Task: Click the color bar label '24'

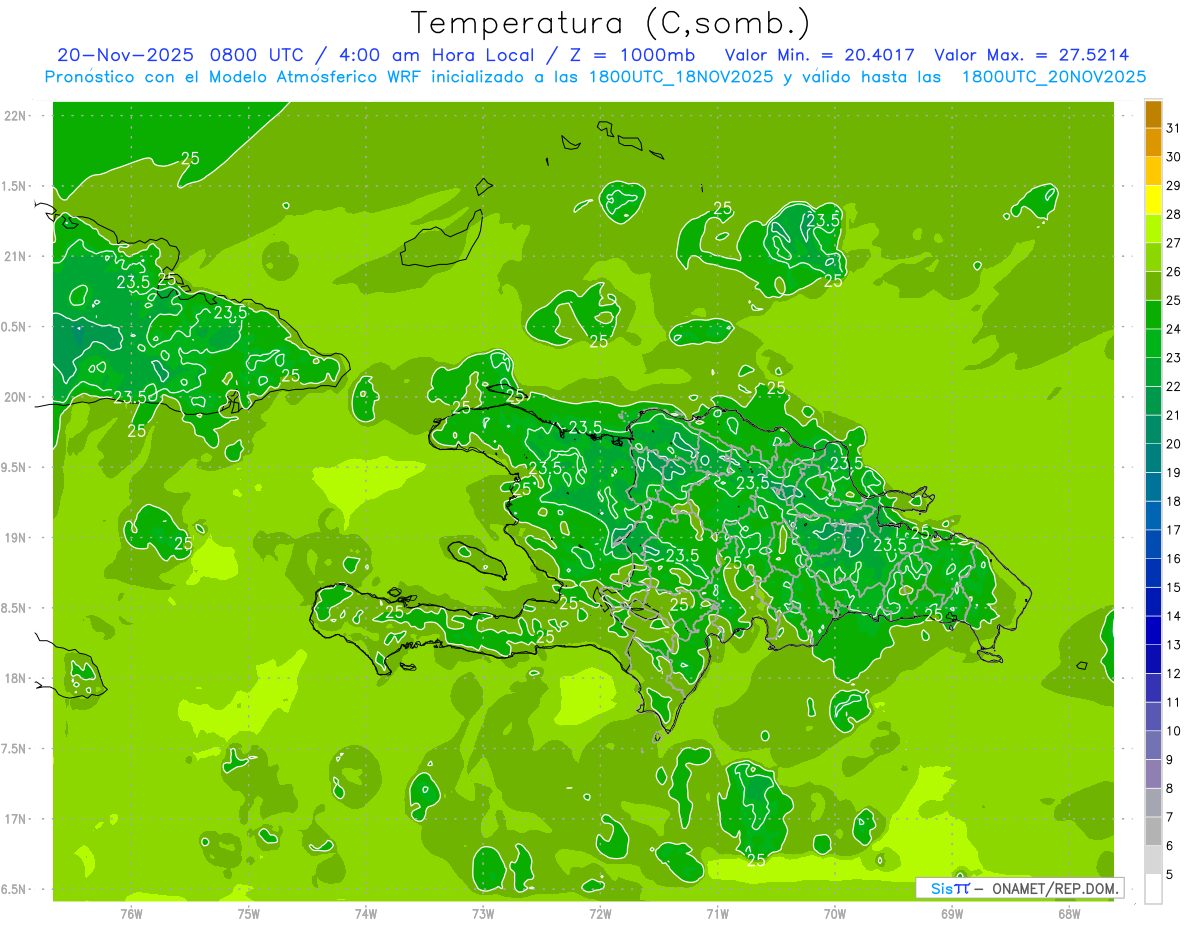Action: click(1174, 329)
